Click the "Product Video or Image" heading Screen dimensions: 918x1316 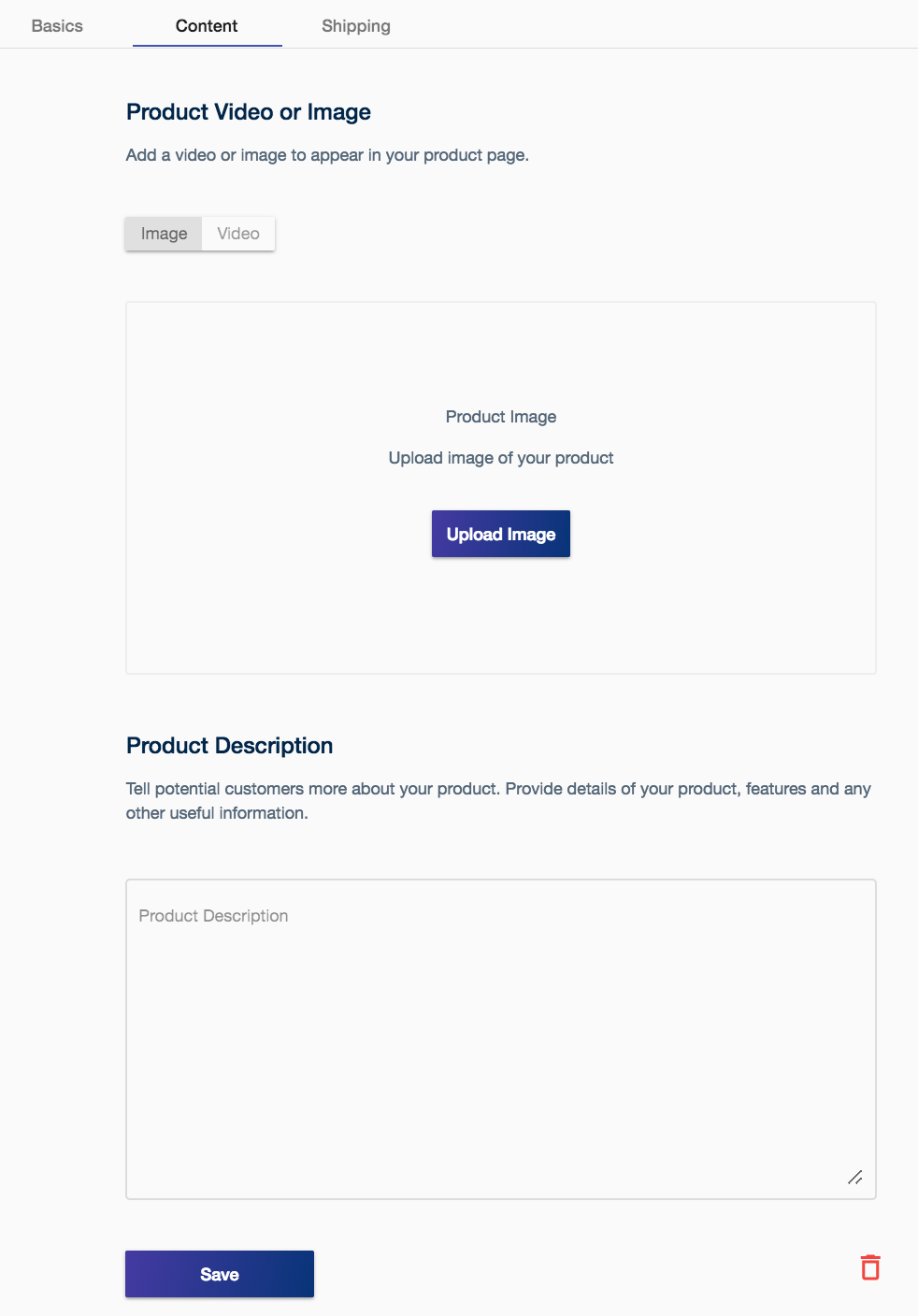(249, 112)
